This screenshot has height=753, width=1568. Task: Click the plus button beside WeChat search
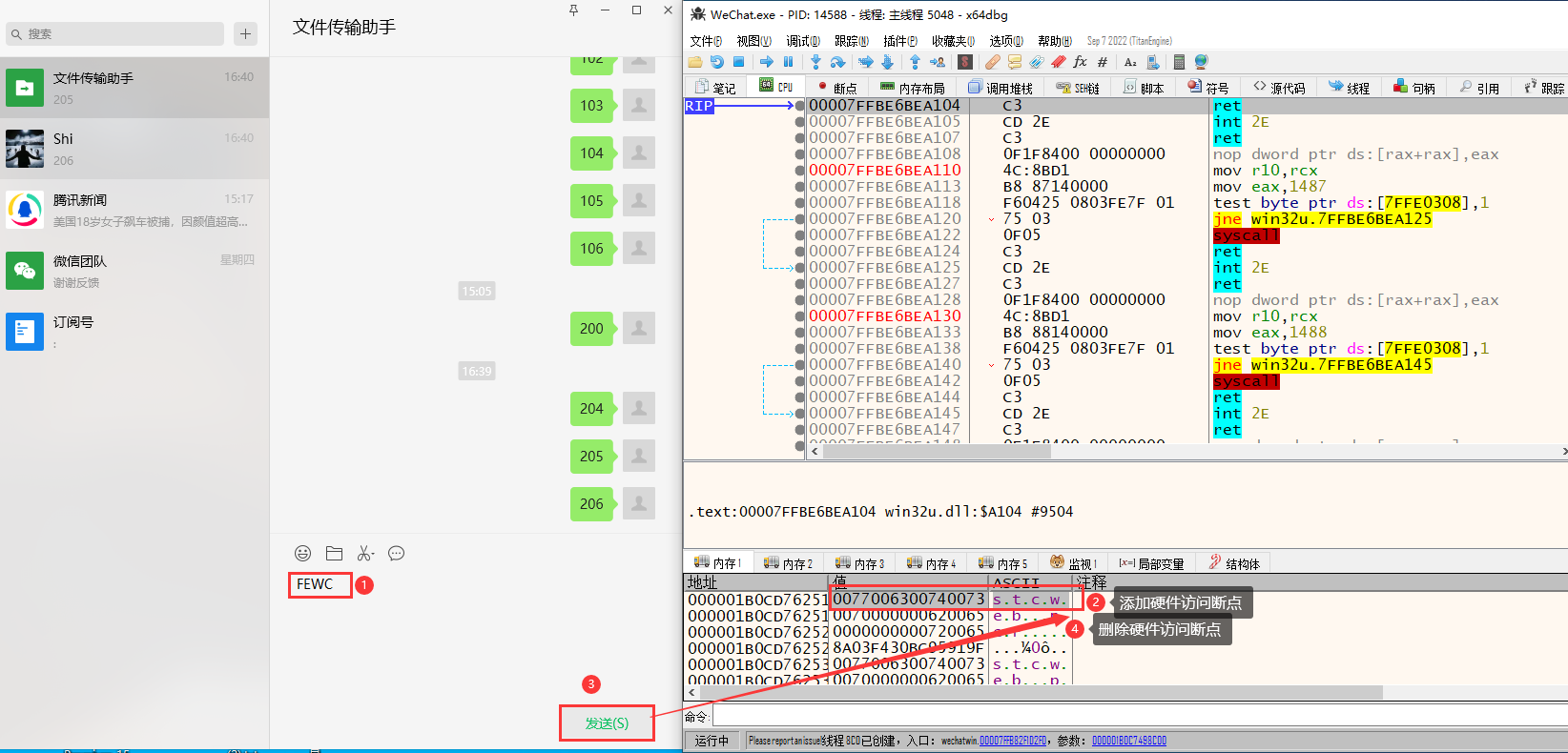tap(245, 33)
